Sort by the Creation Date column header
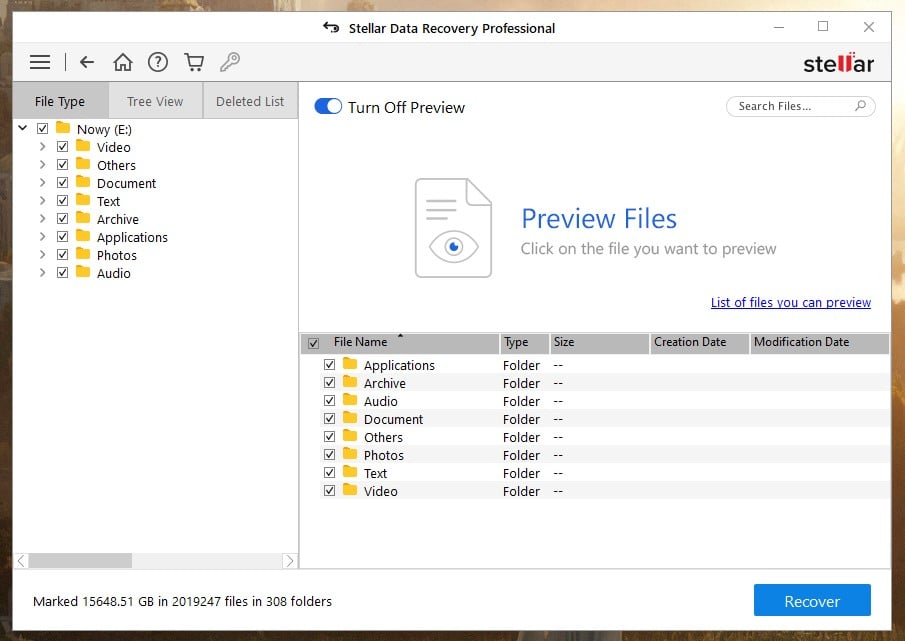The image size is (905, 641). click(x=700, y=343)
